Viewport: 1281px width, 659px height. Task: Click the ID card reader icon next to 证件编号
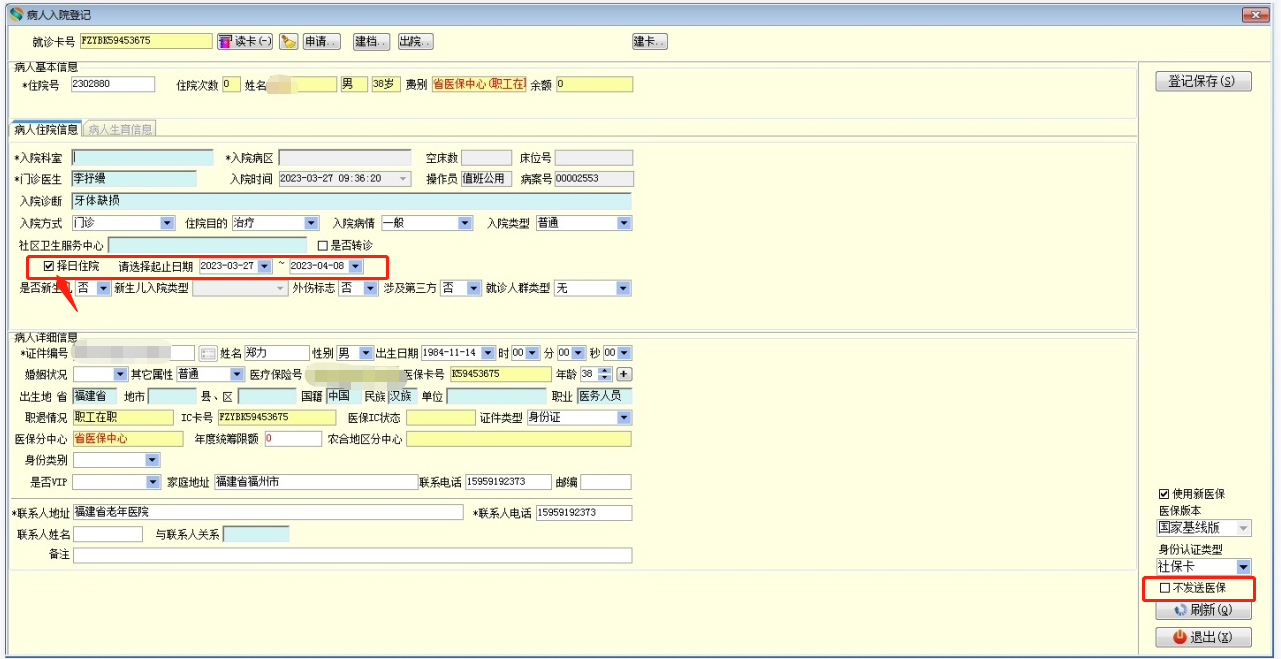208,353
